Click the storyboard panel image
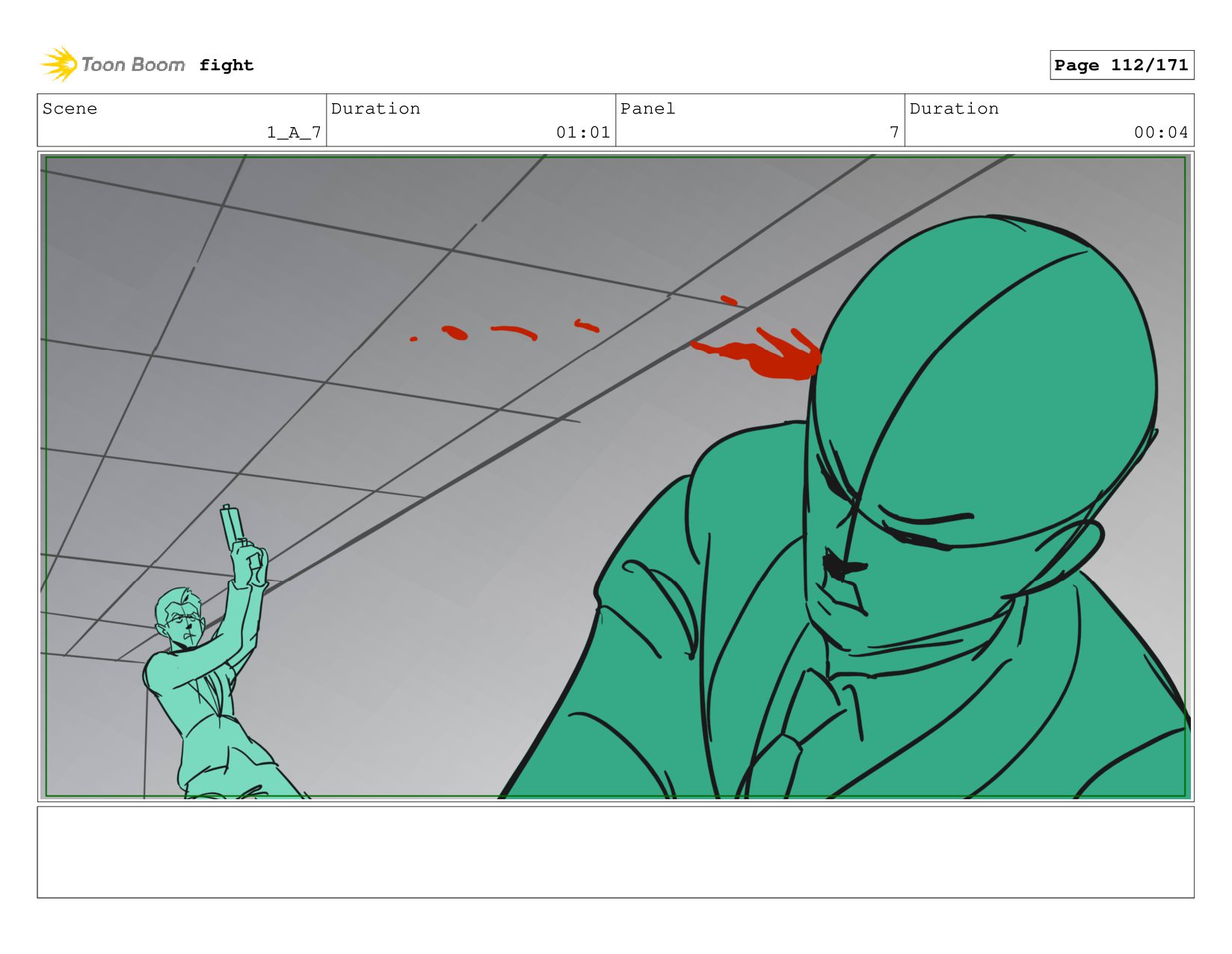The height and width of the screenshot is (954, 1232). (615, 476)
